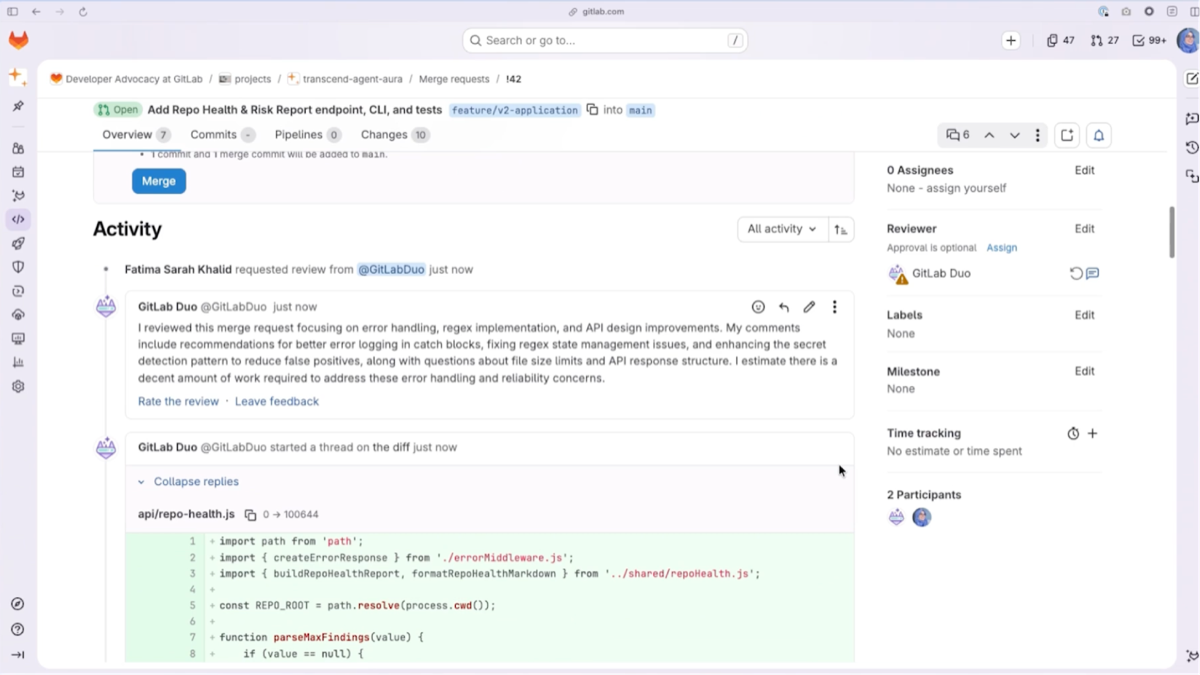Image resolution: width=1200 pixels, height=675 pixels.
Task: Open more actions on GitLab Duo comment
Action: coord(835,307)
